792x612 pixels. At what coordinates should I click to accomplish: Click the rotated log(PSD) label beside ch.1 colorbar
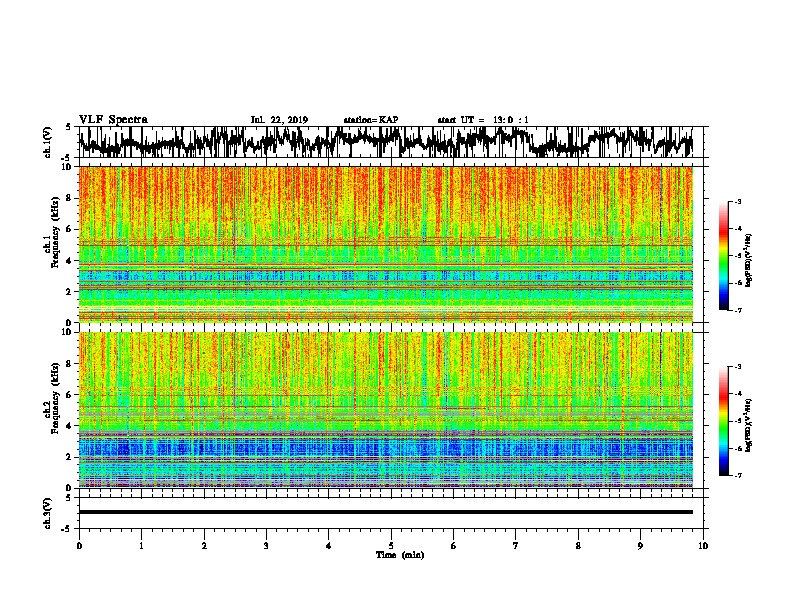tap(749, 260)
